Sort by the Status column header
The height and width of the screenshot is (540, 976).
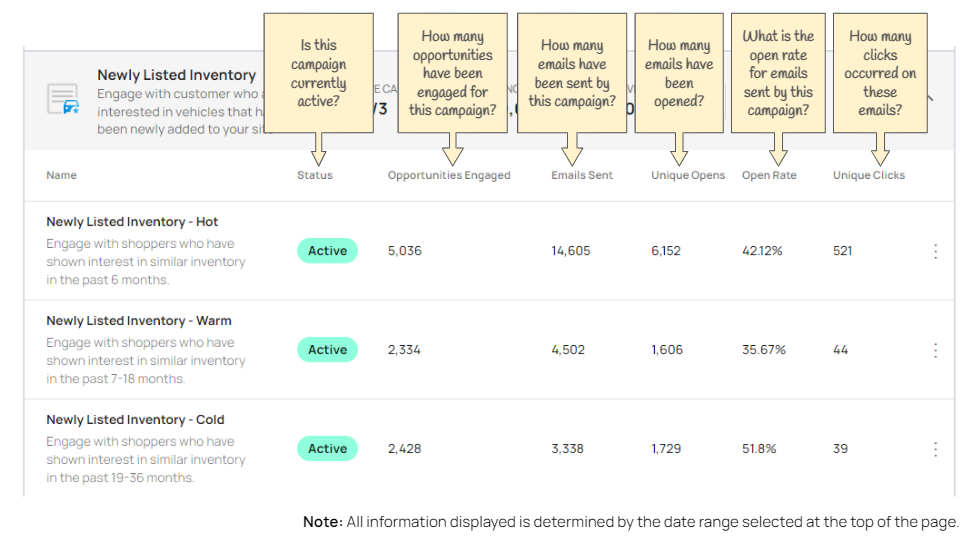point(315,175)
